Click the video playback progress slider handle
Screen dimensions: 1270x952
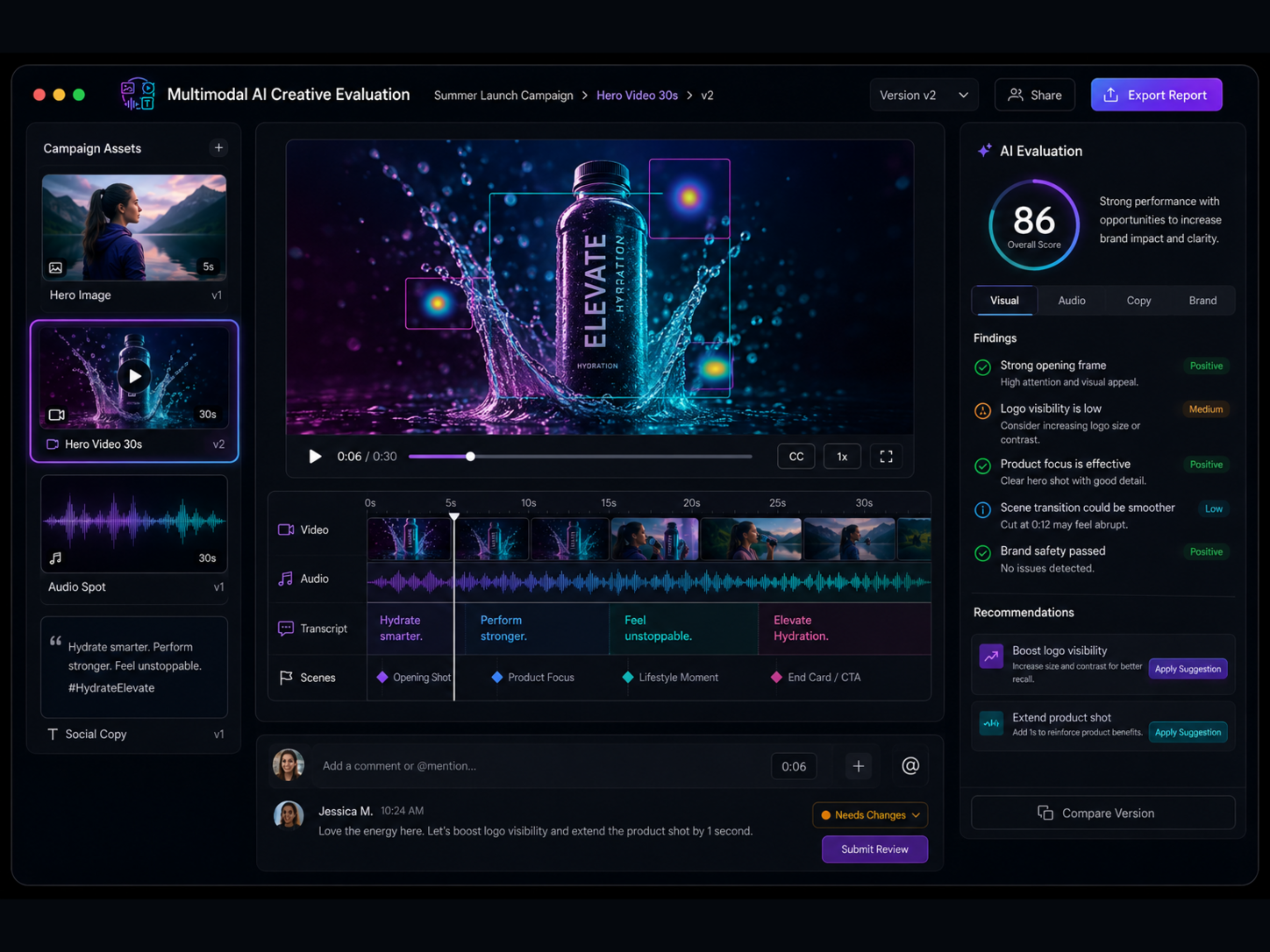[471, 457]
